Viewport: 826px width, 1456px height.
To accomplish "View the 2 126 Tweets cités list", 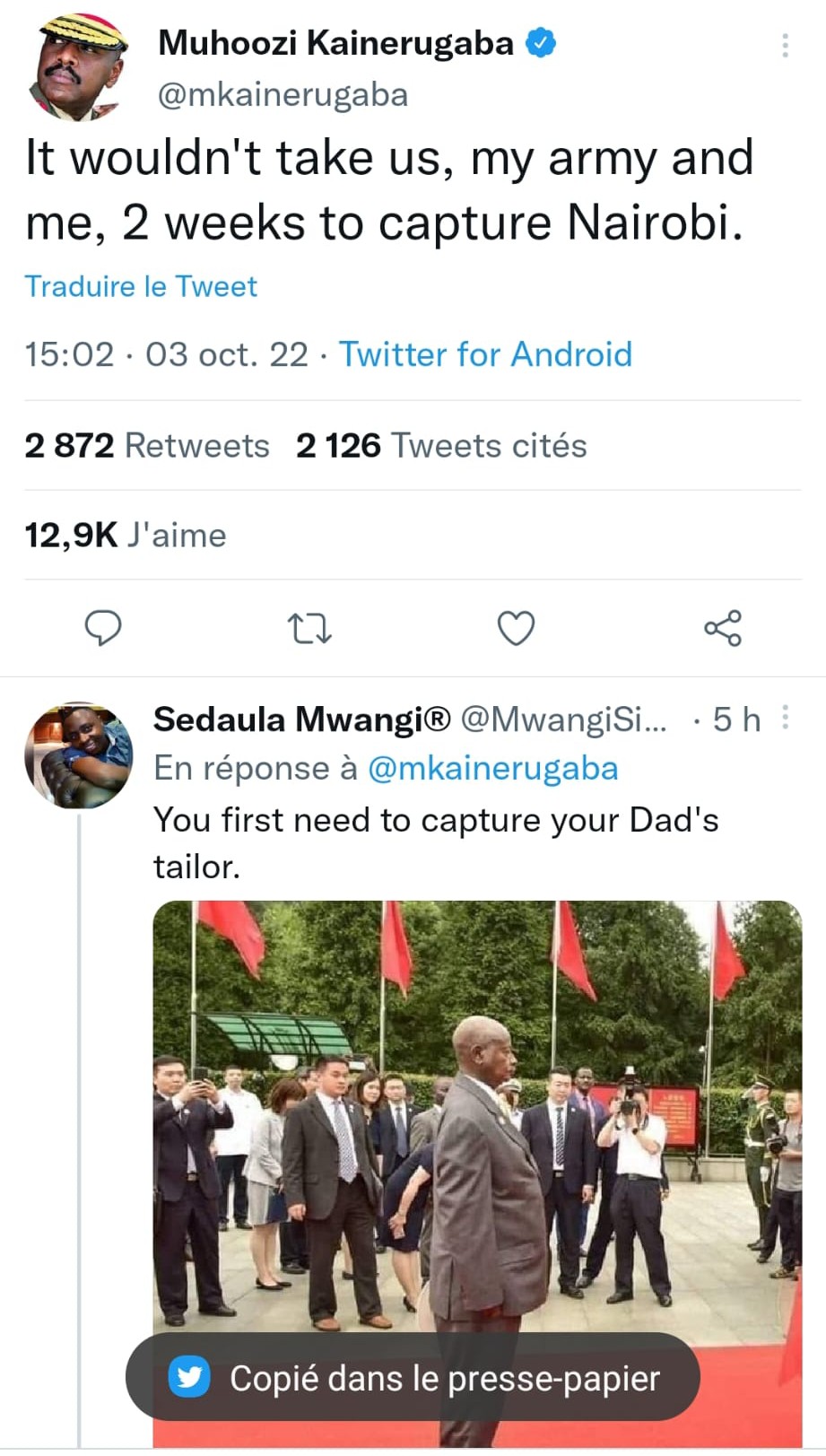I will (x=441, y=446).
